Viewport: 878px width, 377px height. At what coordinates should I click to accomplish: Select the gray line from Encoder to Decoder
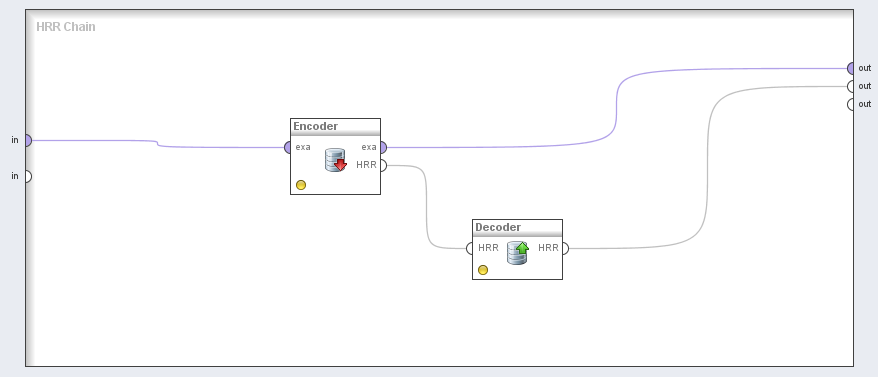click(x=427, y=207)
